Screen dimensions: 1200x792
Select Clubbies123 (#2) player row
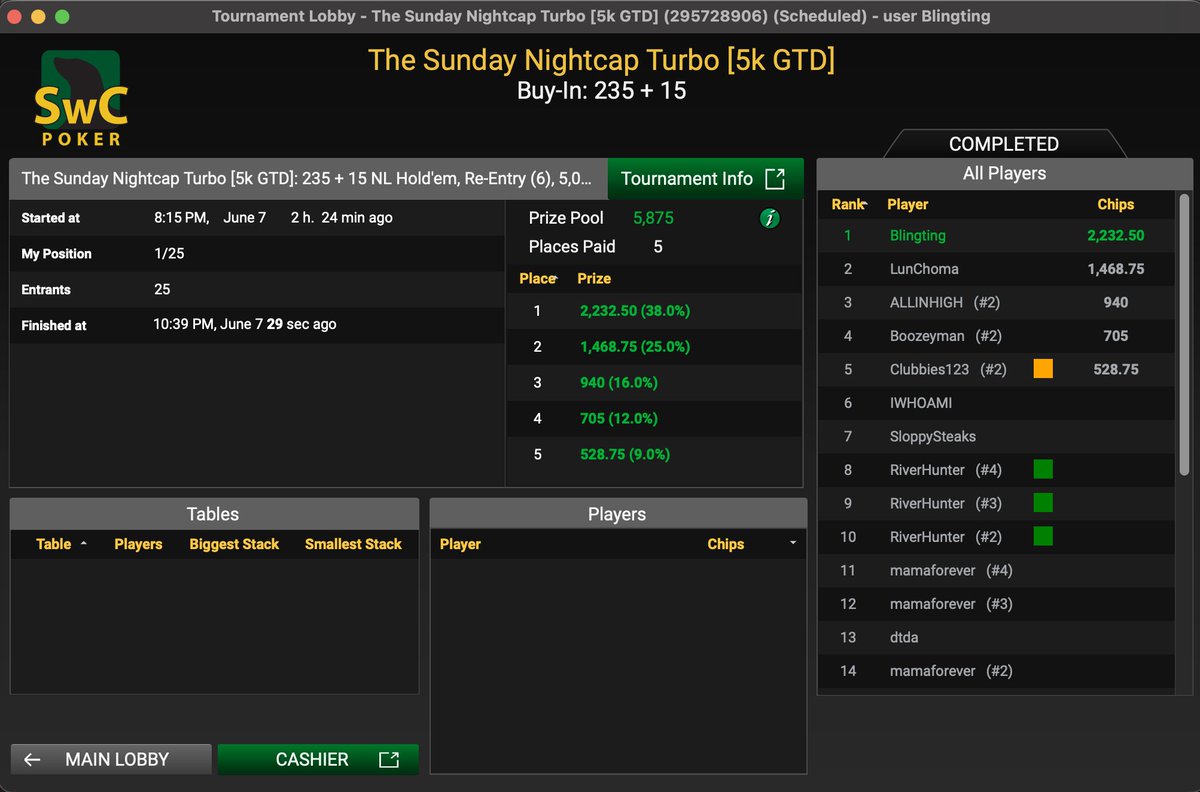tap(996, 369)
